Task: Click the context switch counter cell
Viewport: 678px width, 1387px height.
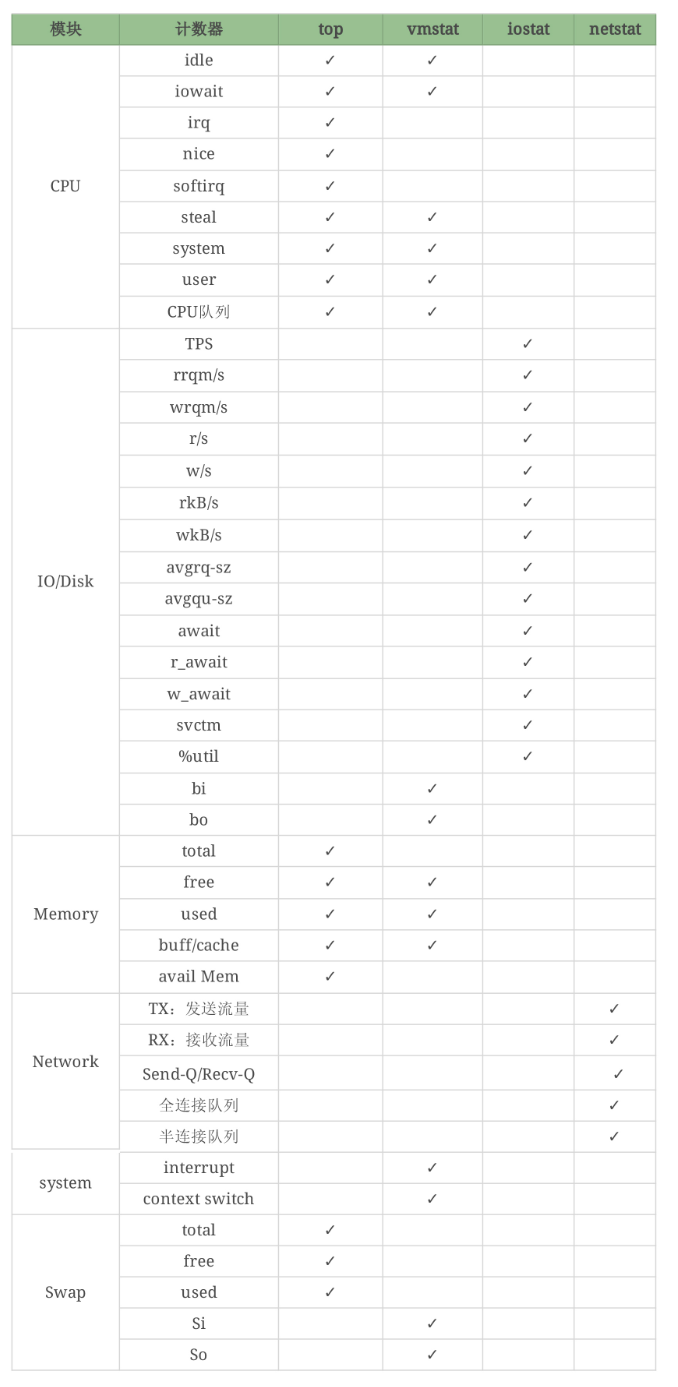Action: [199, 1198]
